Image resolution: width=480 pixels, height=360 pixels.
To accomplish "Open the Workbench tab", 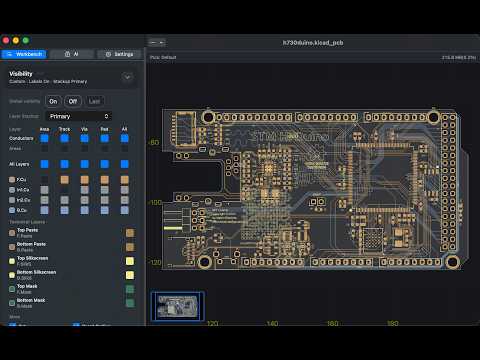I will tap(24, 54).
